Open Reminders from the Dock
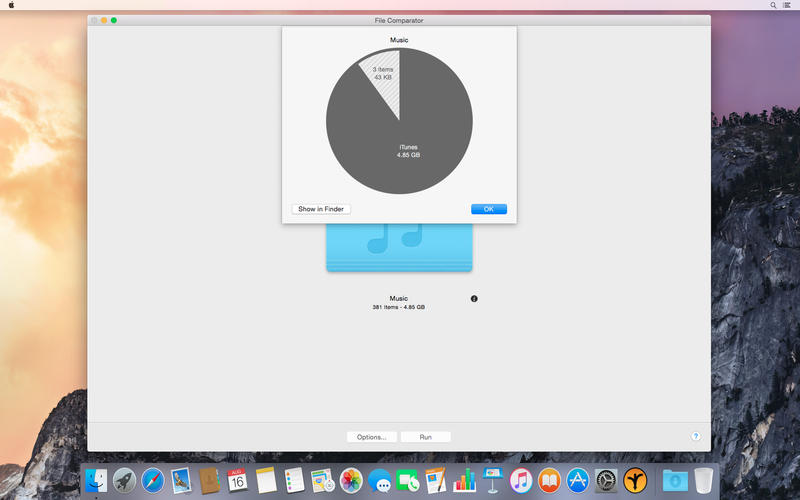800x500 pixels. click(294, 480)
